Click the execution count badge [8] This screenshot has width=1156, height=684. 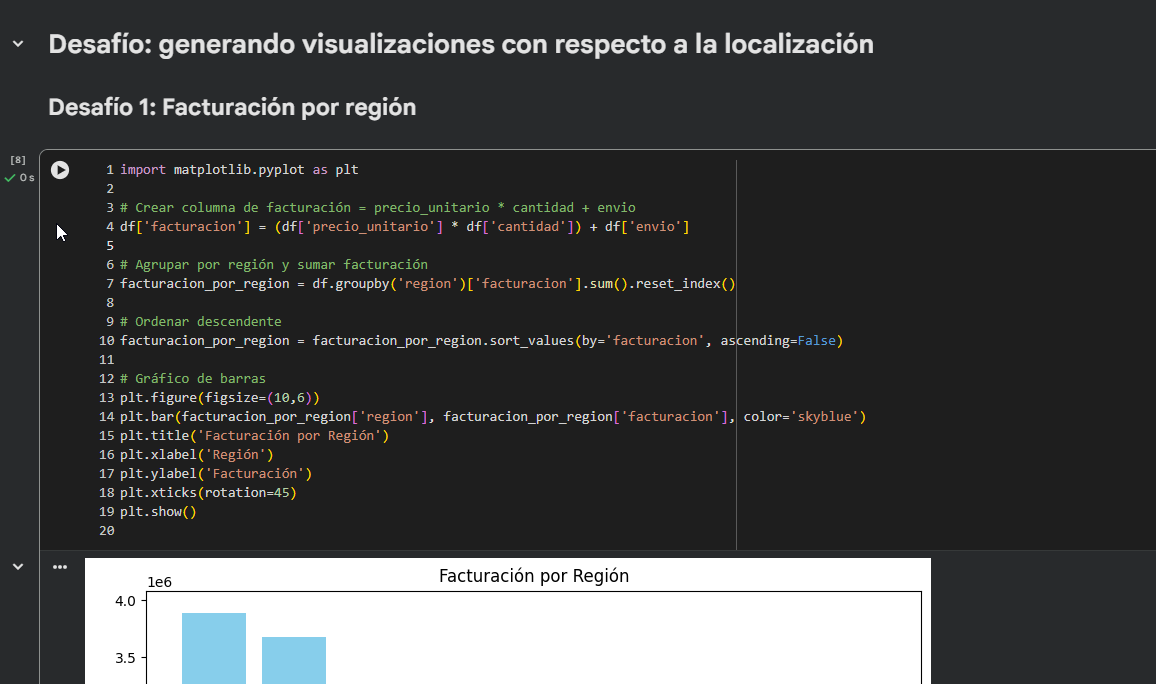point(16,159)
